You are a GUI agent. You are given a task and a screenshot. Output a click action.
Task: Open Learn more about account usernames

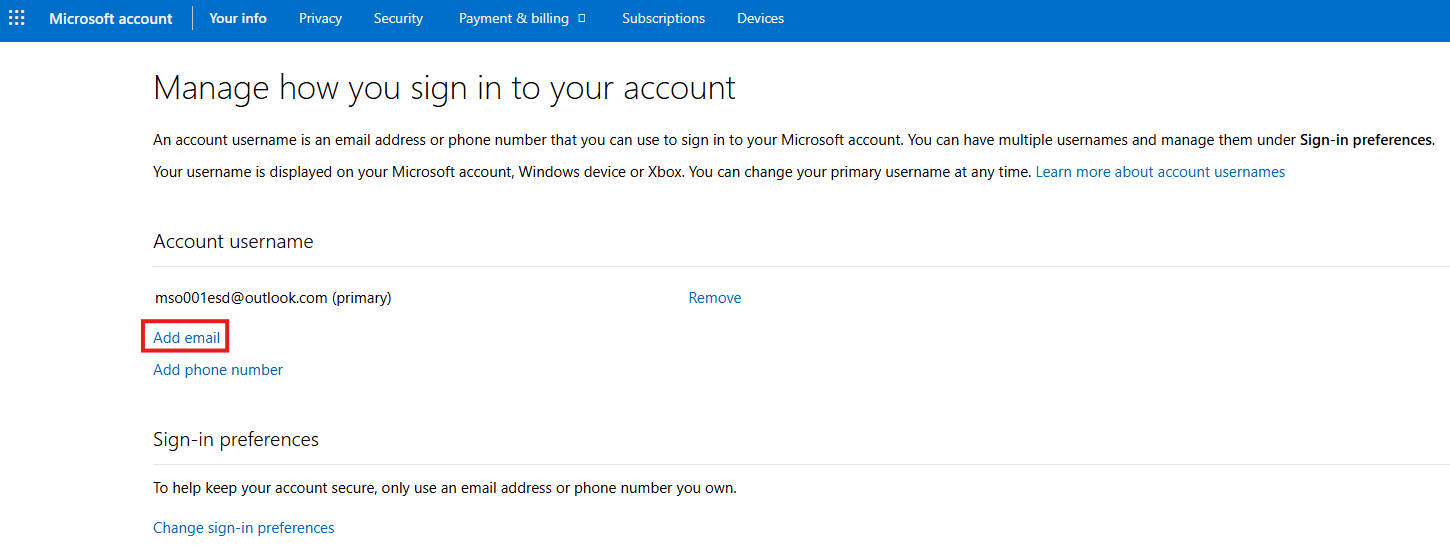click(1160, 172)
